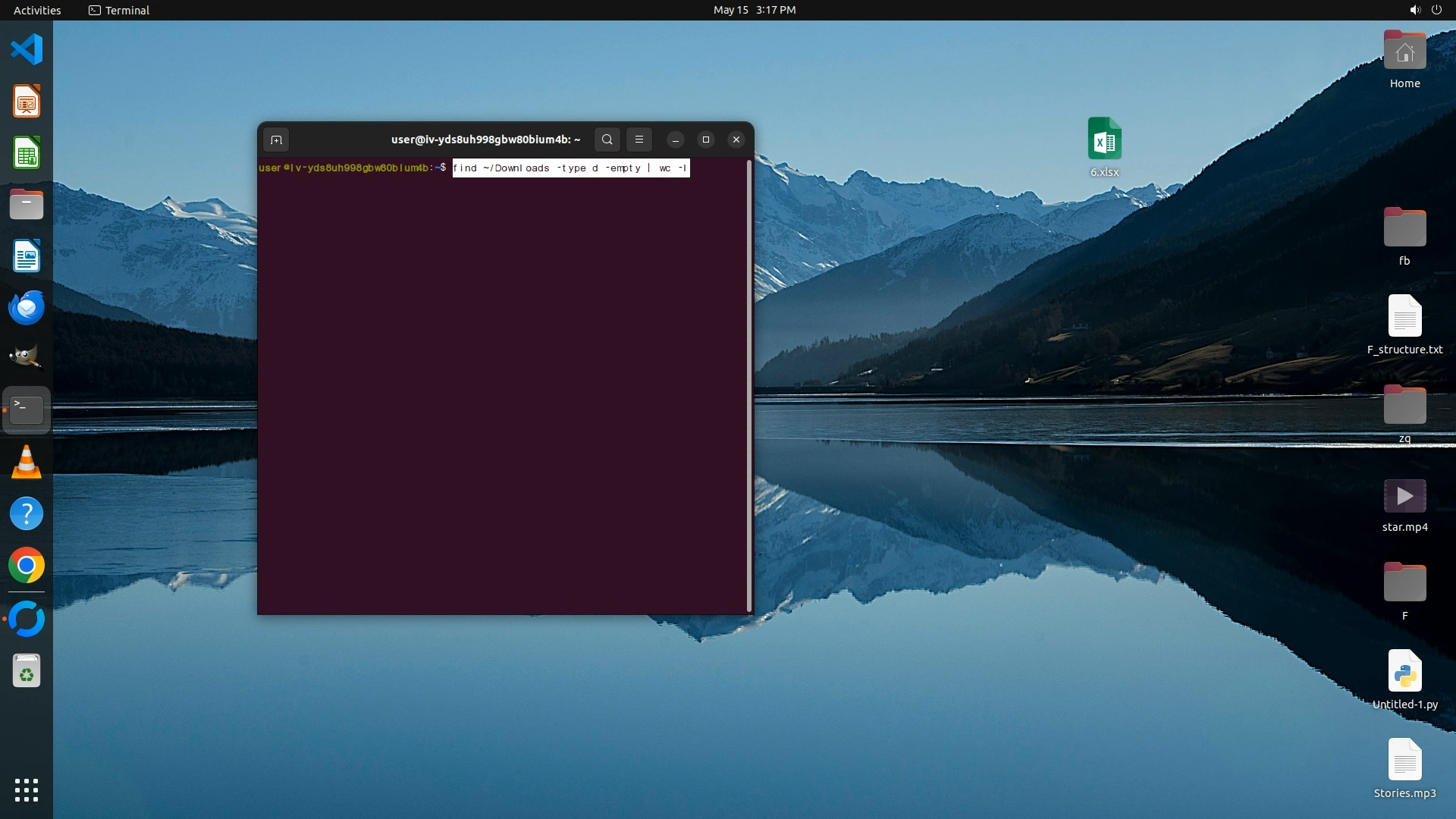Click the Terminal window scrollbar
This screenshot has height=819, width=1456.
tap(749, 385)
